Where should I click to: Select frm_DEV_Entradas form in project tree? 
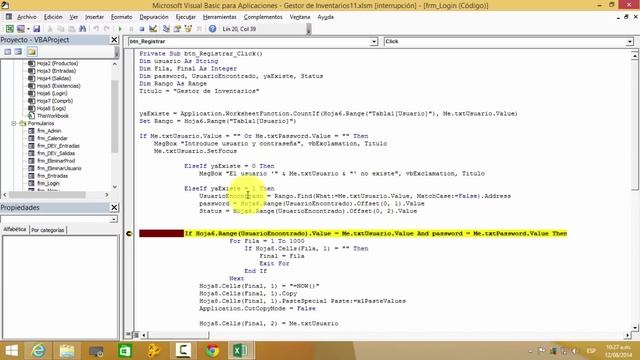pos(58,146)
